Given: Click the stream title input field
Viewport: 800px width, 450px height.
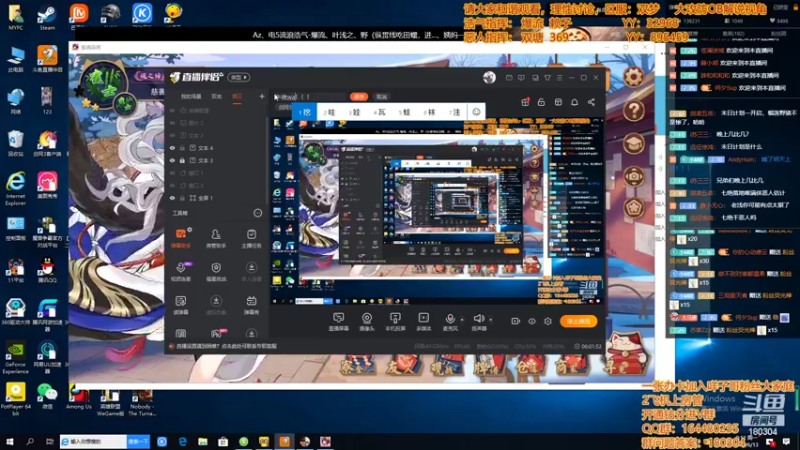Looking at the screenshot, I should pos(310,96).
